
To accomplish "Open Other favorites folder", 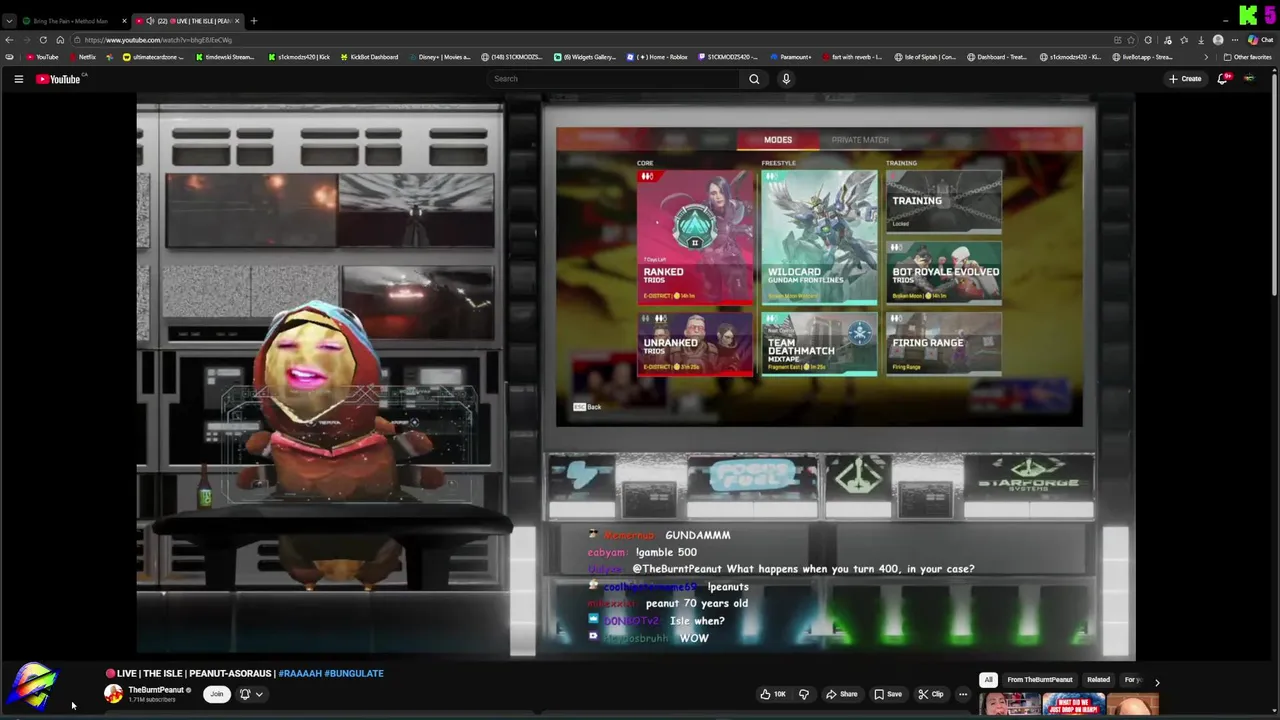I will click(1248, 57).
